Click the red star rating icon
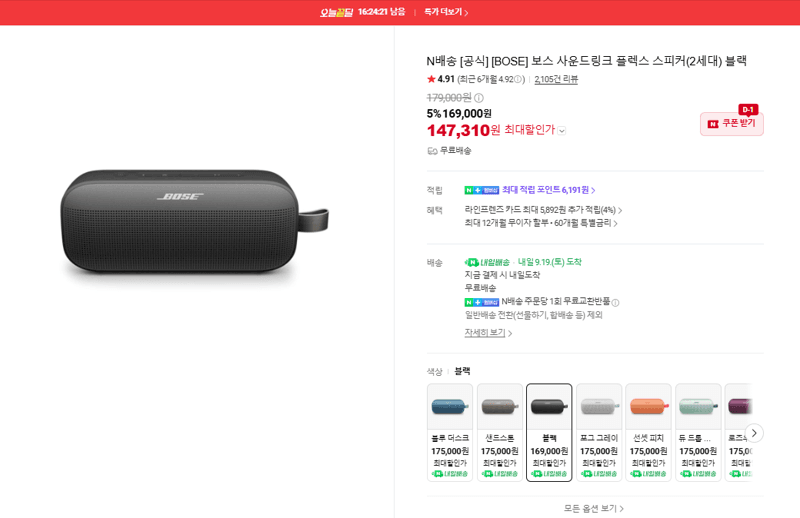800x518 pixels. 431,79
